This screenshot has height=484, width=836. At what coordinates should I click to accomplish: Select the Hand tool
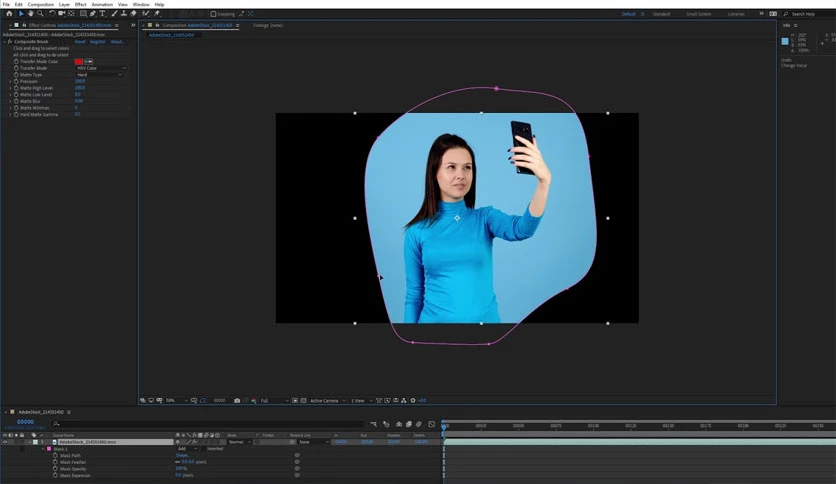[31, 13]
